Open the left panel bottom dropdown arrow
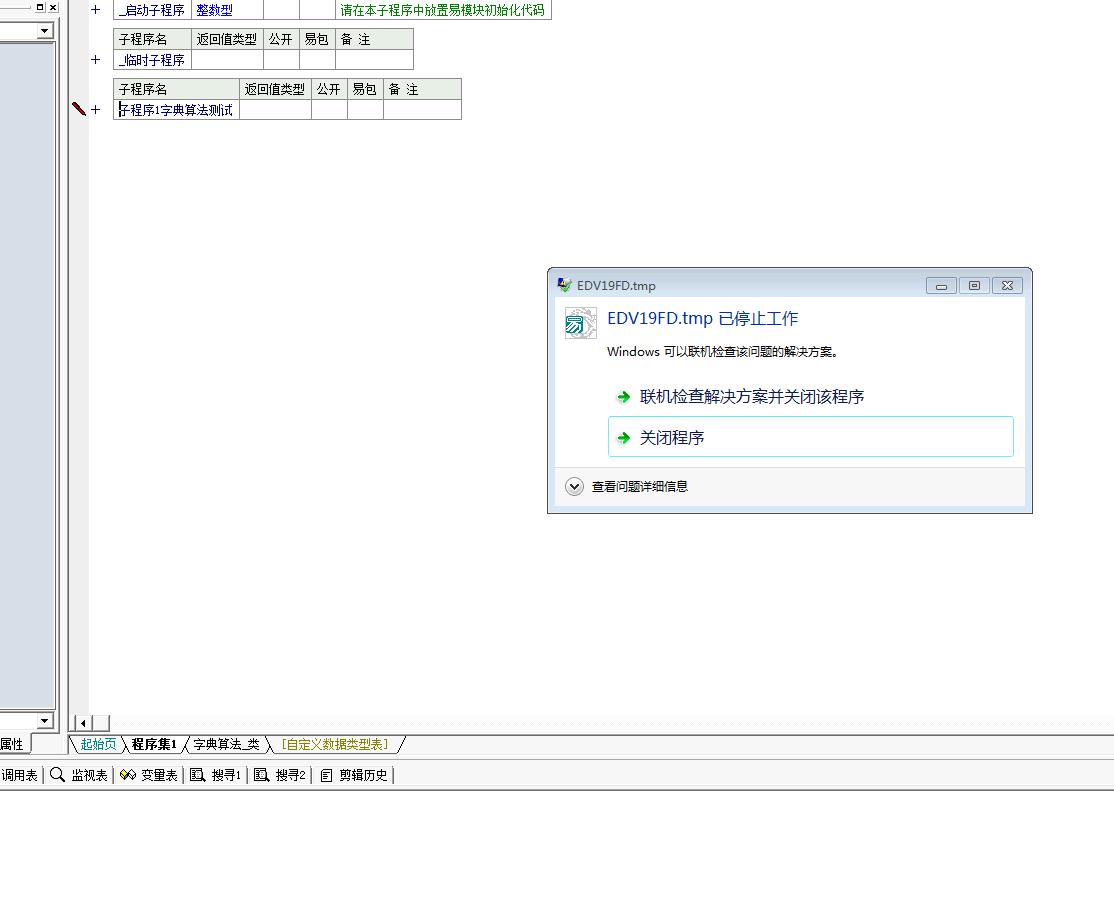Screen dimensions: 1114x915 pyautogui.click(x=45, y=720)
